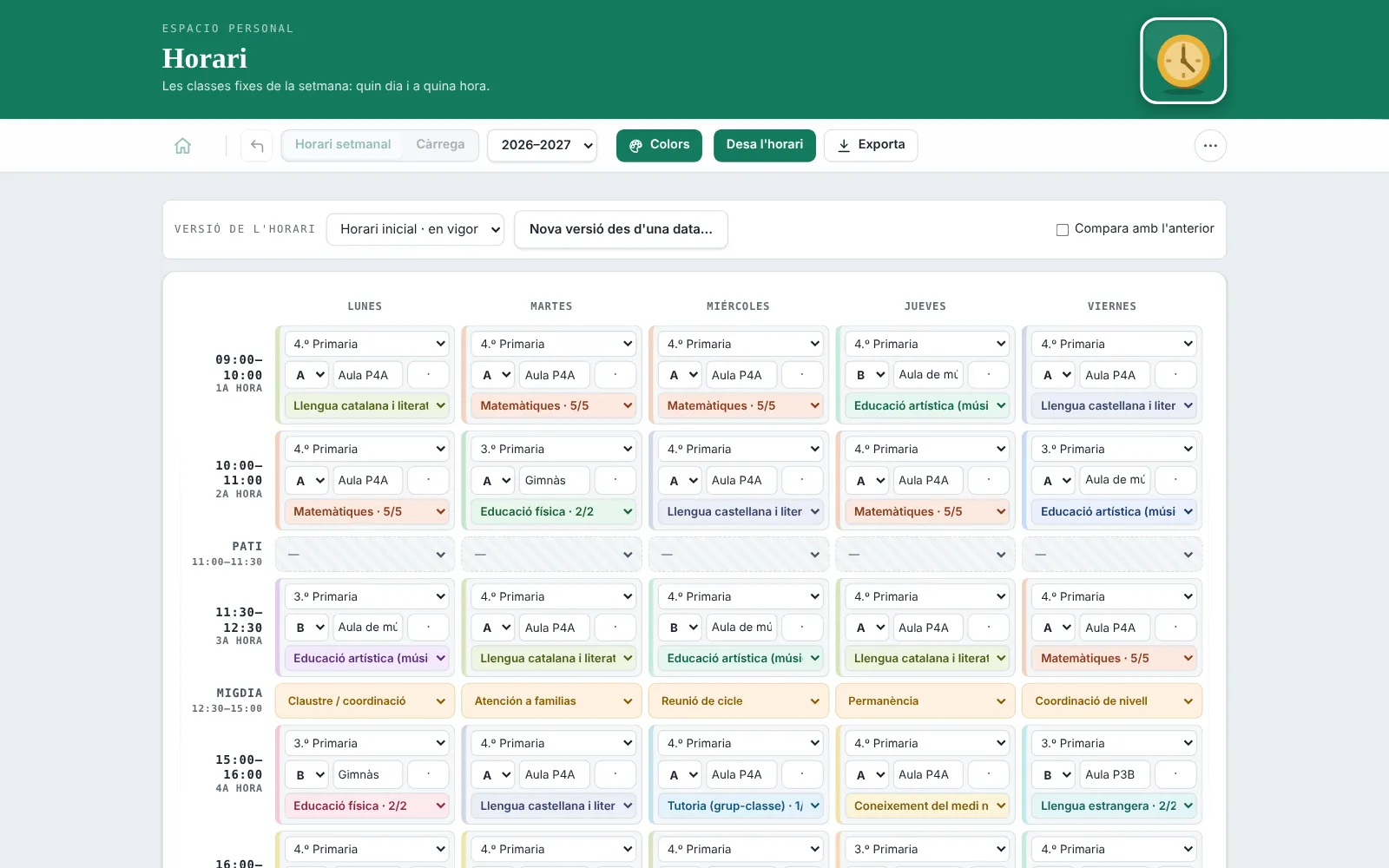Click the 10:00–11:00 2A HORA label
Image resolution: width=1389 pixels, height=868 pixels.
click(x=239, y=479)
